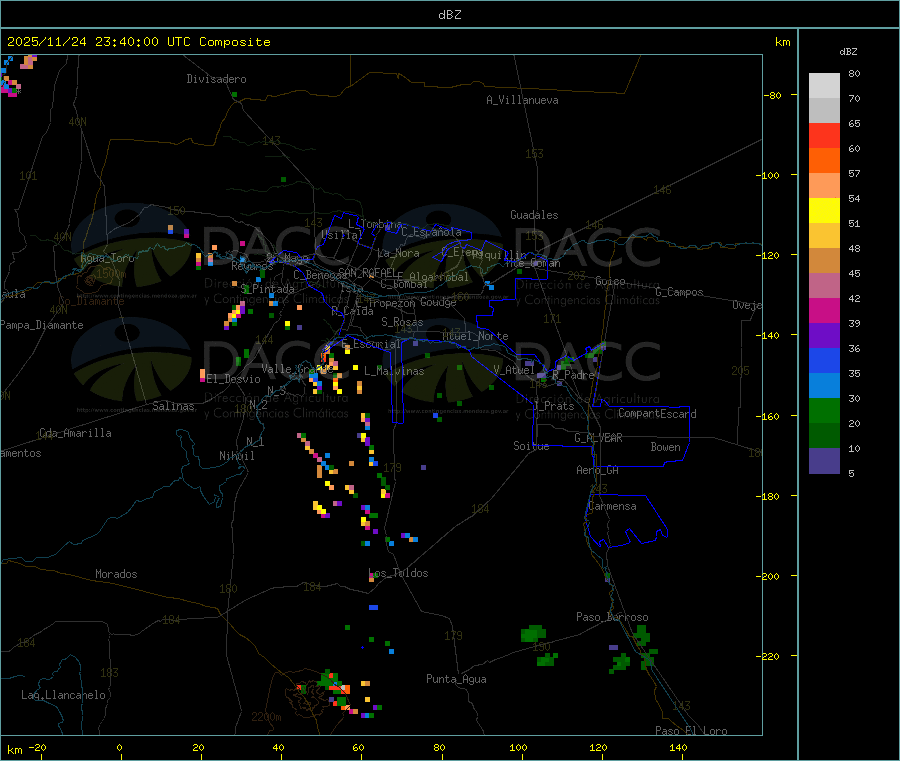Click the El_Desvio map label
The image size is (900, 761).
click(x=233, y=379)
